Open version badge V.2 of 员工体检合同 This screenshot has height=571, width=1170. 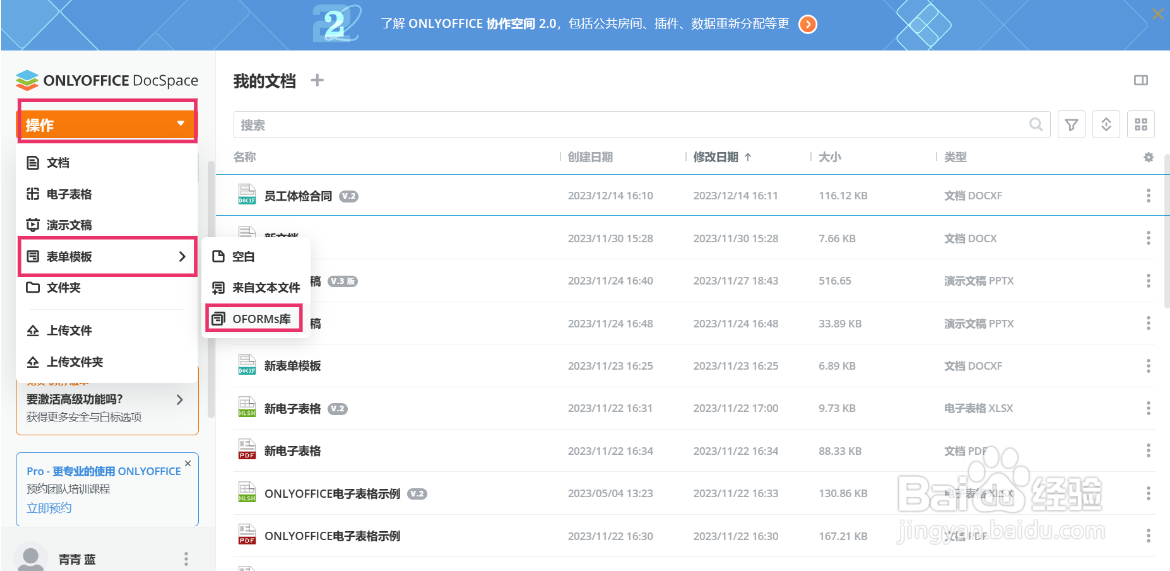(349, 196)
